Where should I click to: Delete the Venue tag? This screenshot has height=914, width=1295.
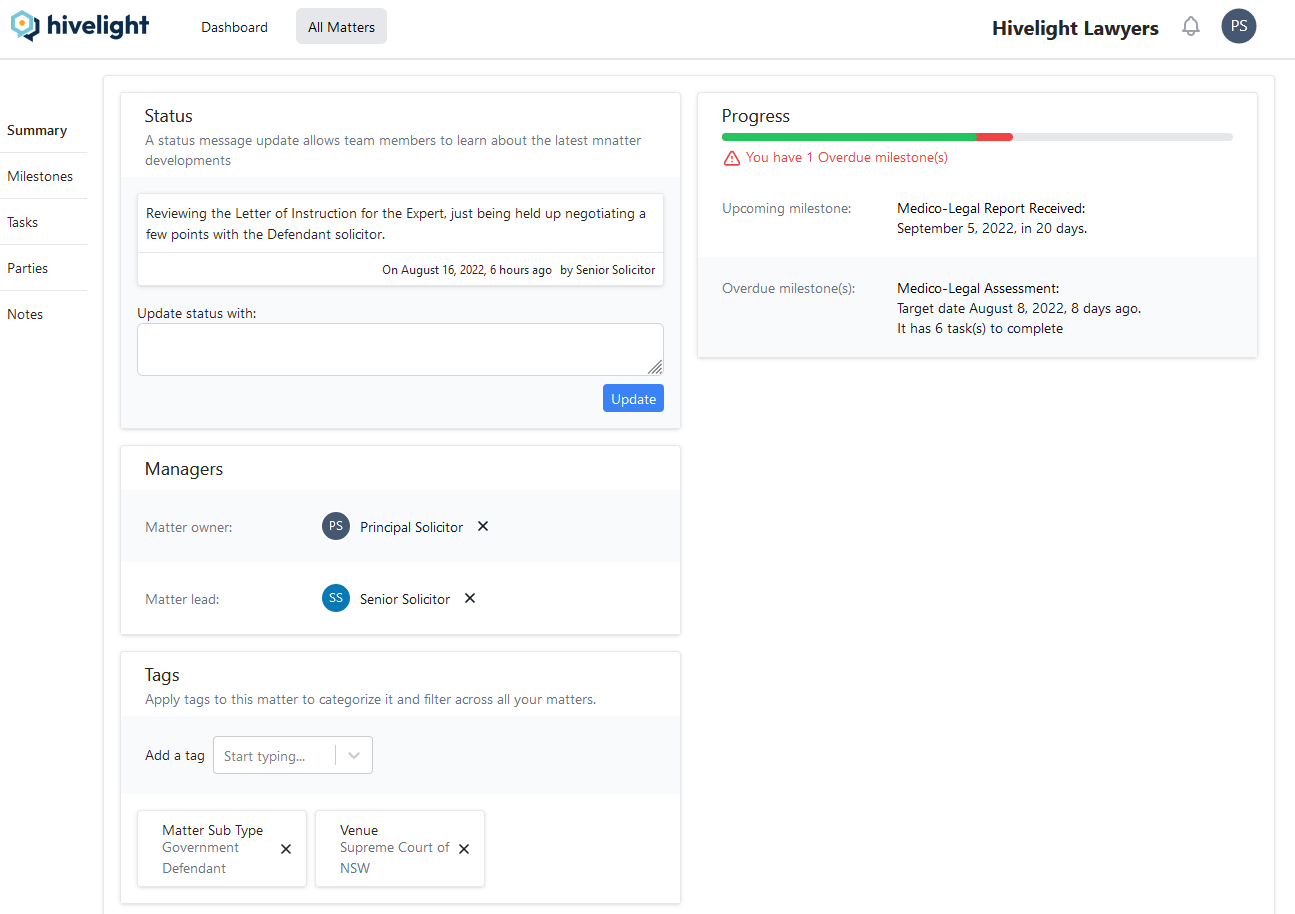point(464,849)
